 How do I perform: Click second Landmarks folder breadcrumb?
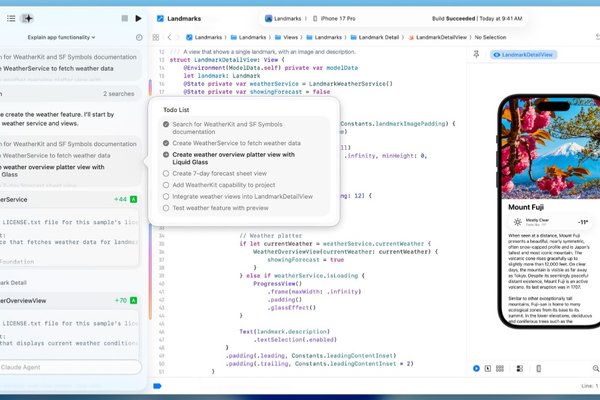coord(324,37)
